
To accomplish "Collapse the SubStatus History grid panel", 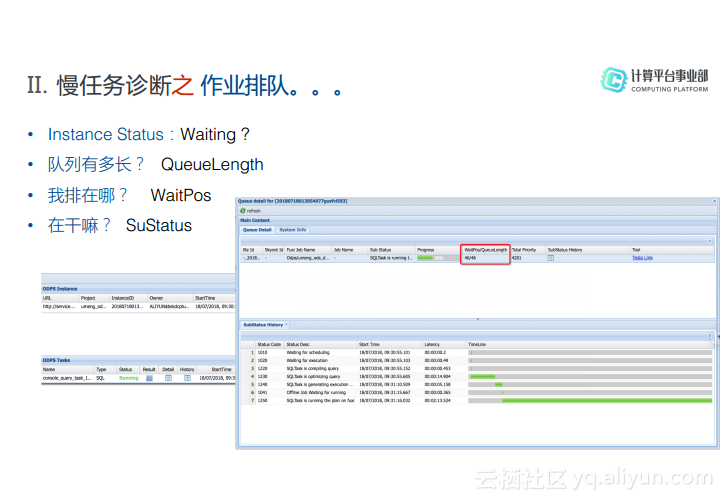I will click(x=710, y=336).
